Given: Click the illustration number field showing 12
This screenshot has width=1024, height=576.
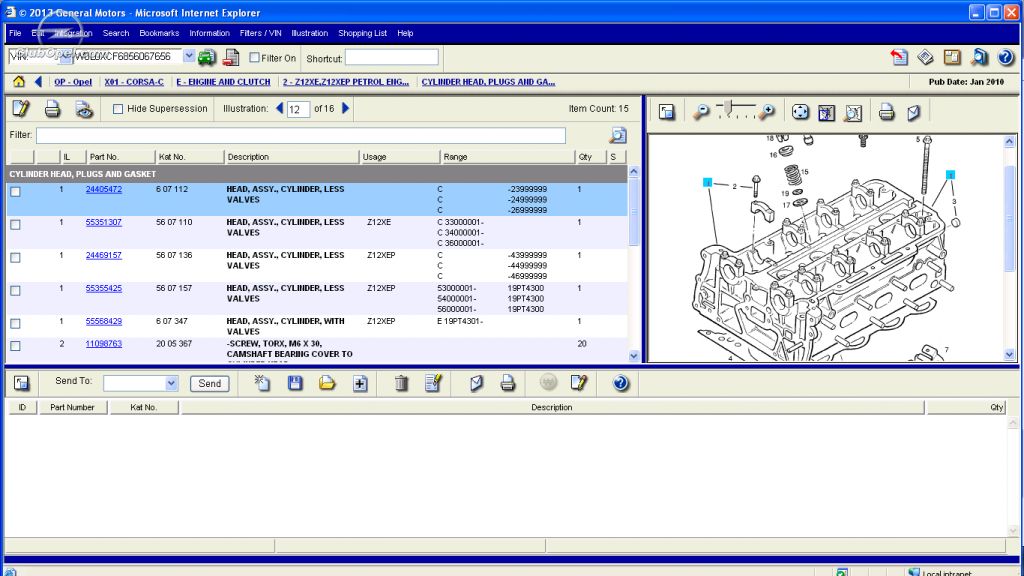Looking at the screenshot, I should 298,109.
